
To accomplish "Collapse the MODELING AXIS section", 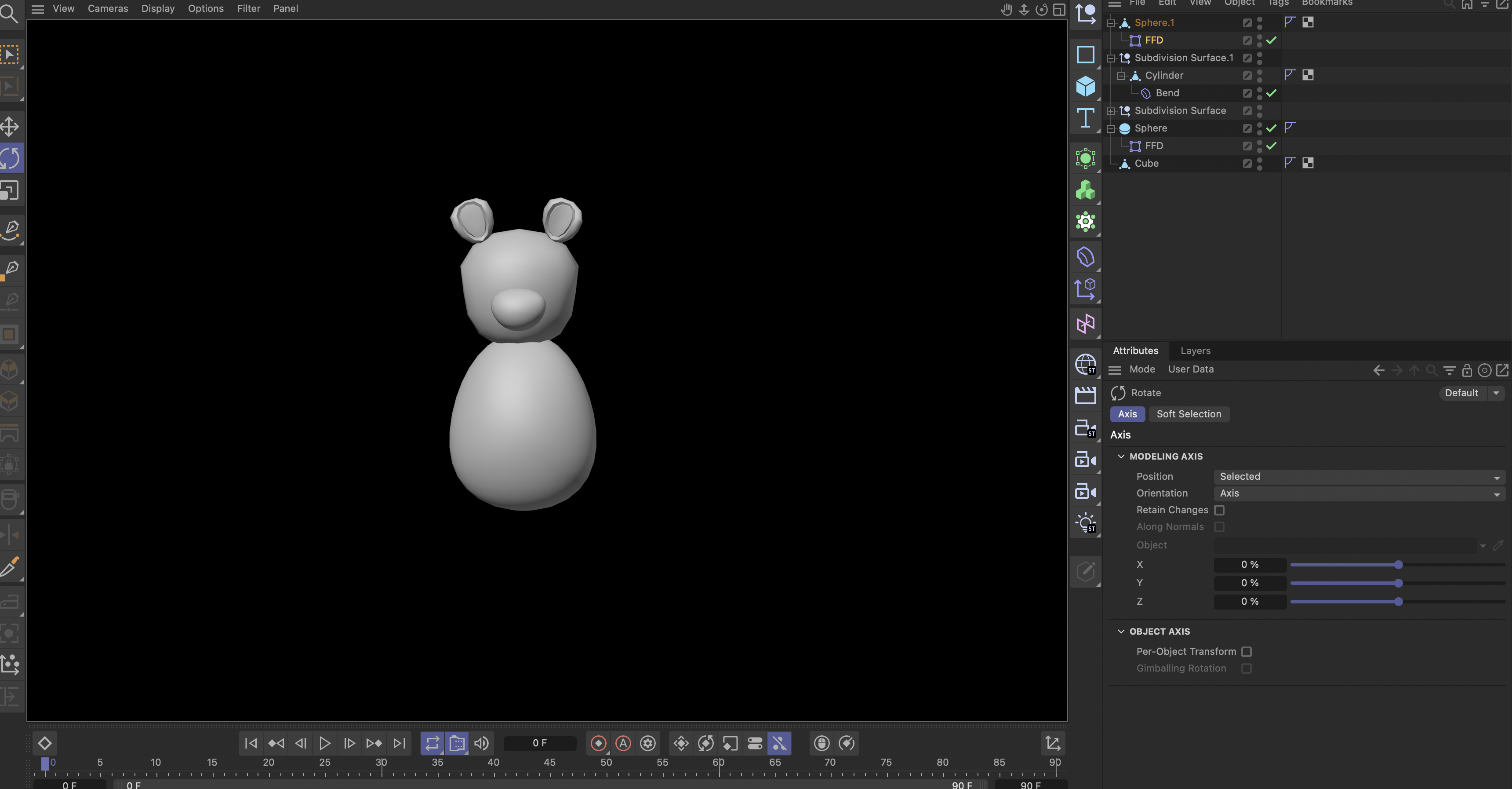I will [x=1122, y=456].
